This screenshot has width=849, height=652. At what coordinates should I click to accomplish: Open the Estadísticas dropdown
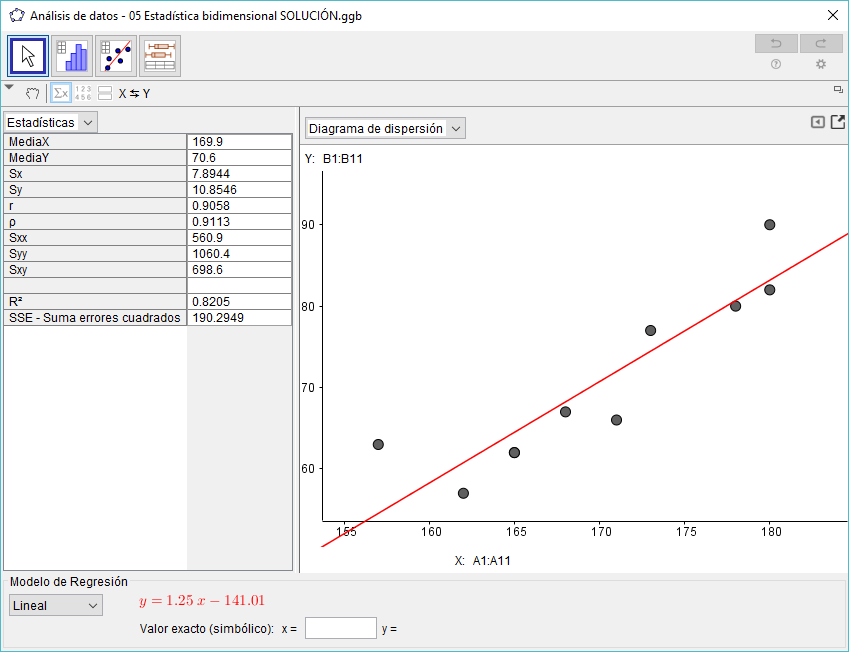50,122
